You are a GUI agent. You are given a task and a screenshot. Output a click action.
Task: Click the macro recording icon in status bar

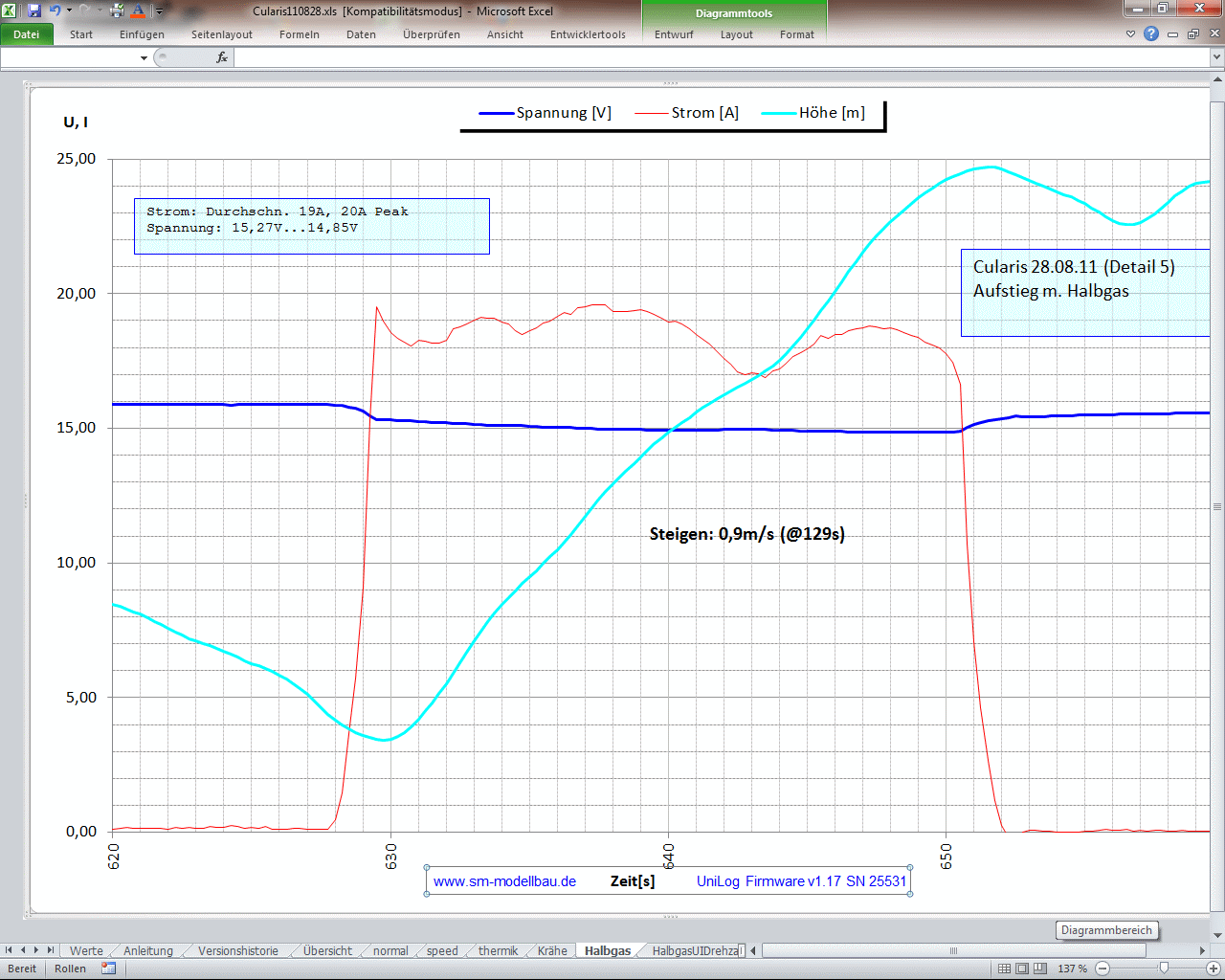108,969
